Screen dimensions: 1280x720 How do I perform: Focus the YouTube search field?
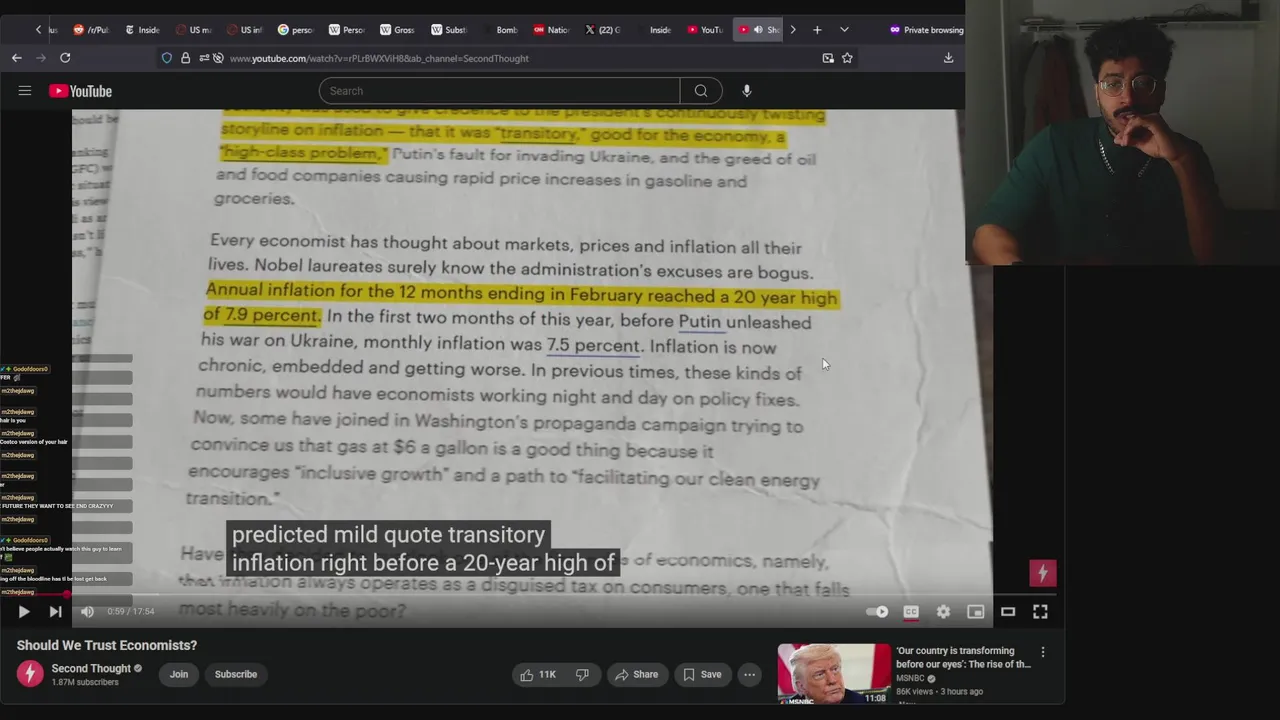(x=499, y=91)
